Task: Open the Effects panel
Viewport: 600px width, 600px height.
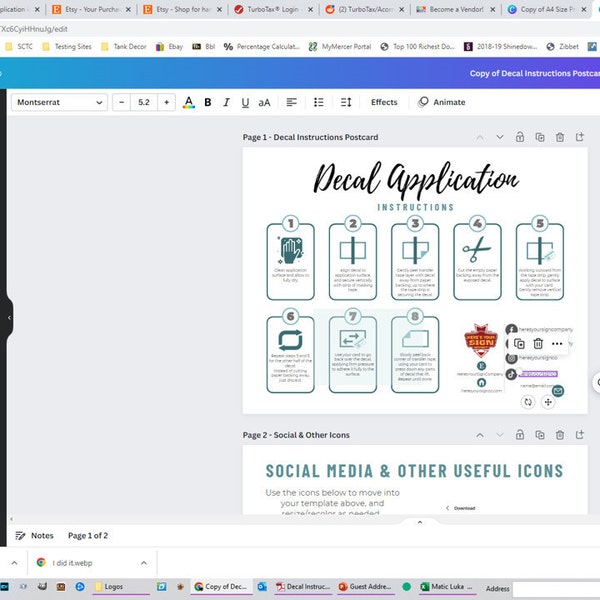Action: click(x=384, y=102)
